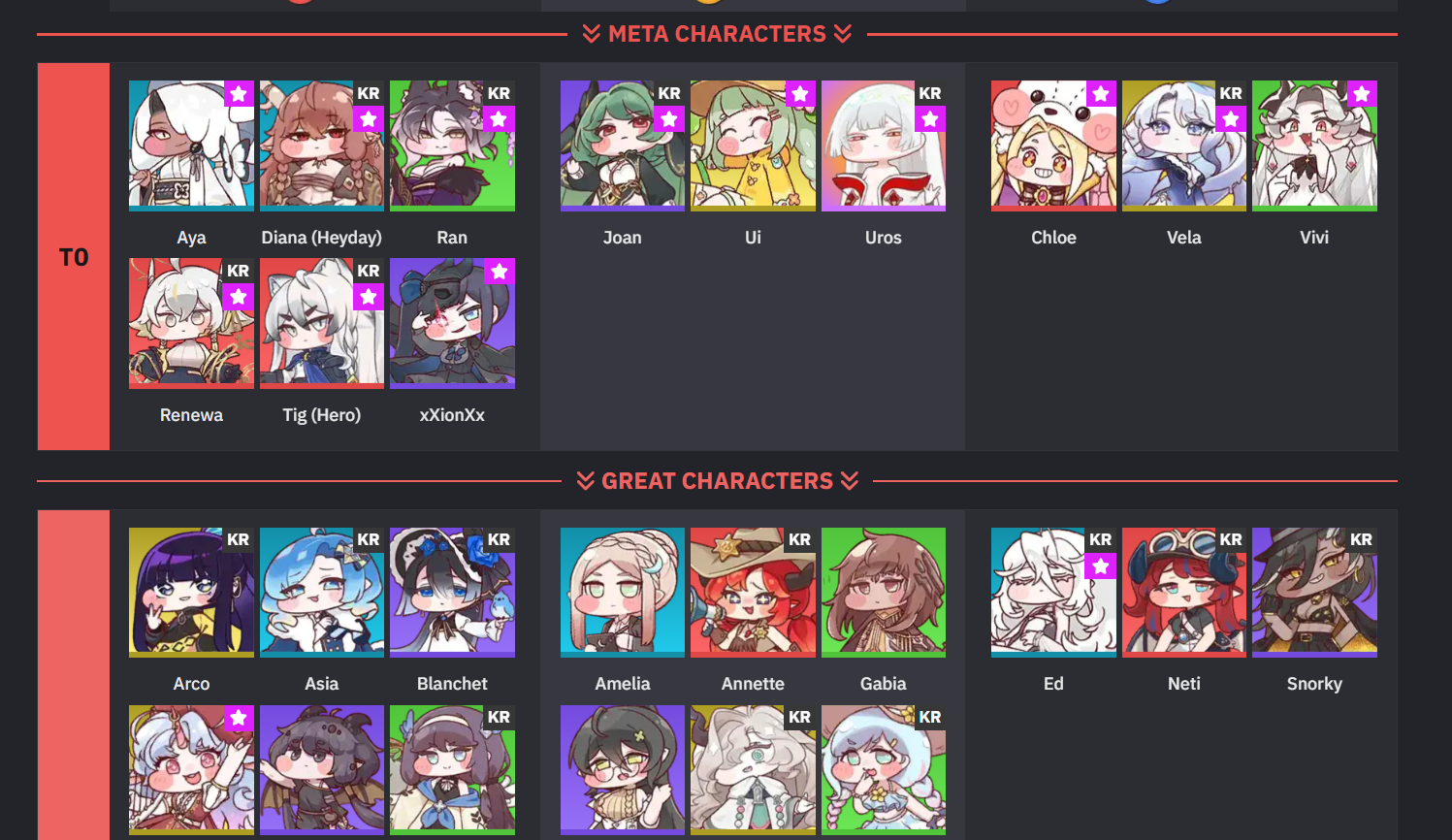Open Snorky's character portrait
Screen dimensions: 1452x840
pos(1314,593)
